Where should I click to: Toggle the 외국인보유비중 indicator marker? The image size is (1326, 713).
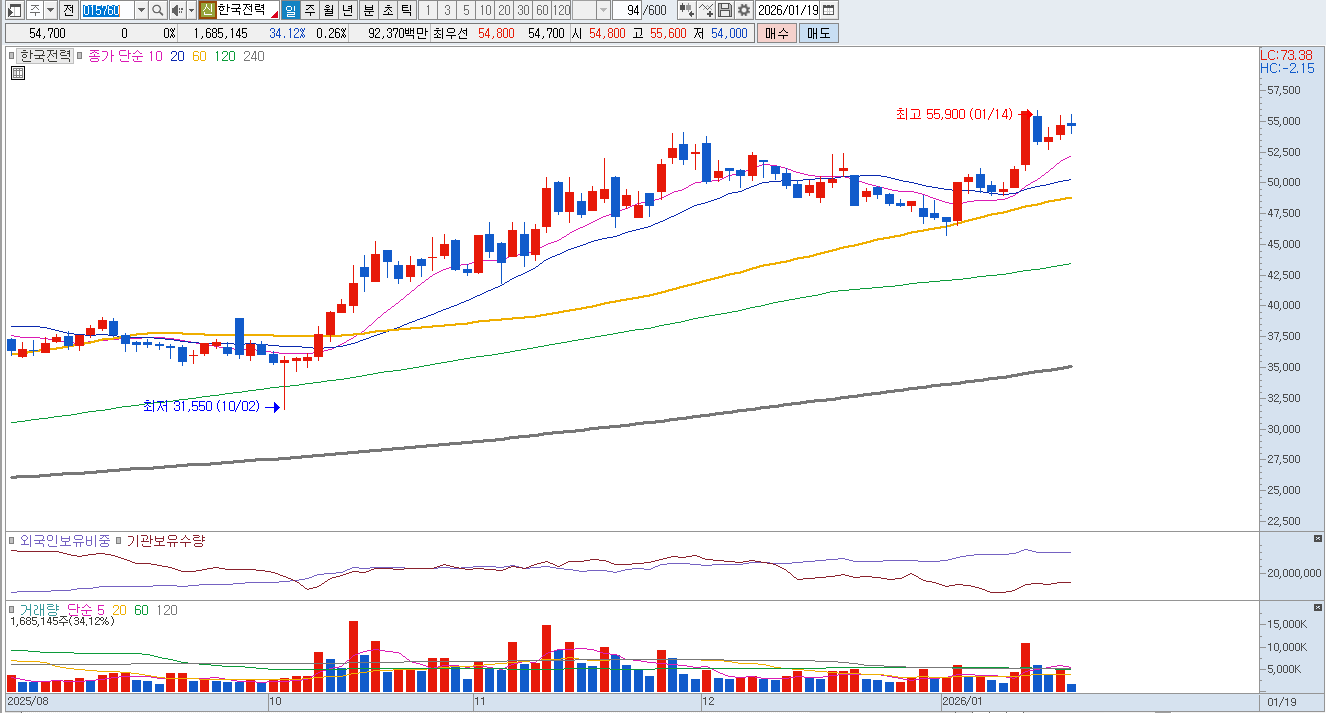pyautogui.click(x=13, y=541)
